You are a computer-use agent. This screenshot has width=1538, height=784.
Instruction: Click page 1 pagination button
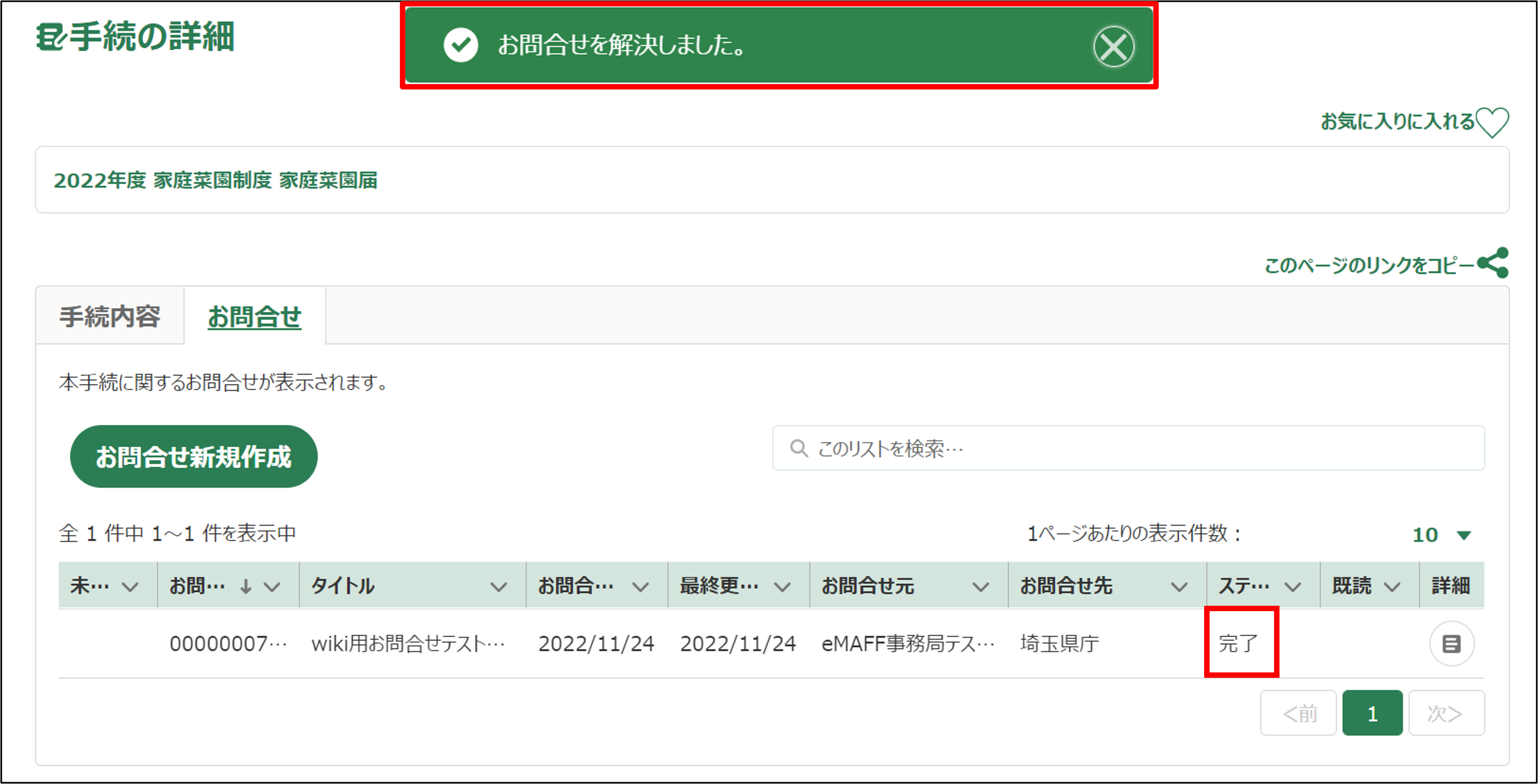[1372, 713]
